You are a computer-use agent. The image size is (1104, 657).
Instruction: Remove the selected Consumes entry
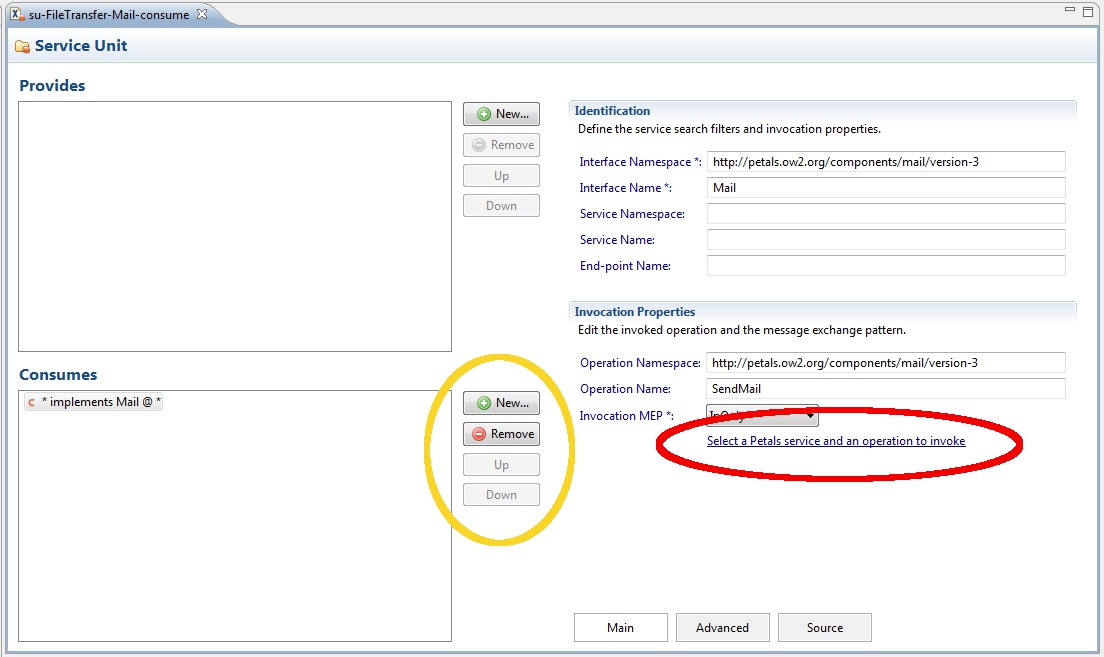501,434
